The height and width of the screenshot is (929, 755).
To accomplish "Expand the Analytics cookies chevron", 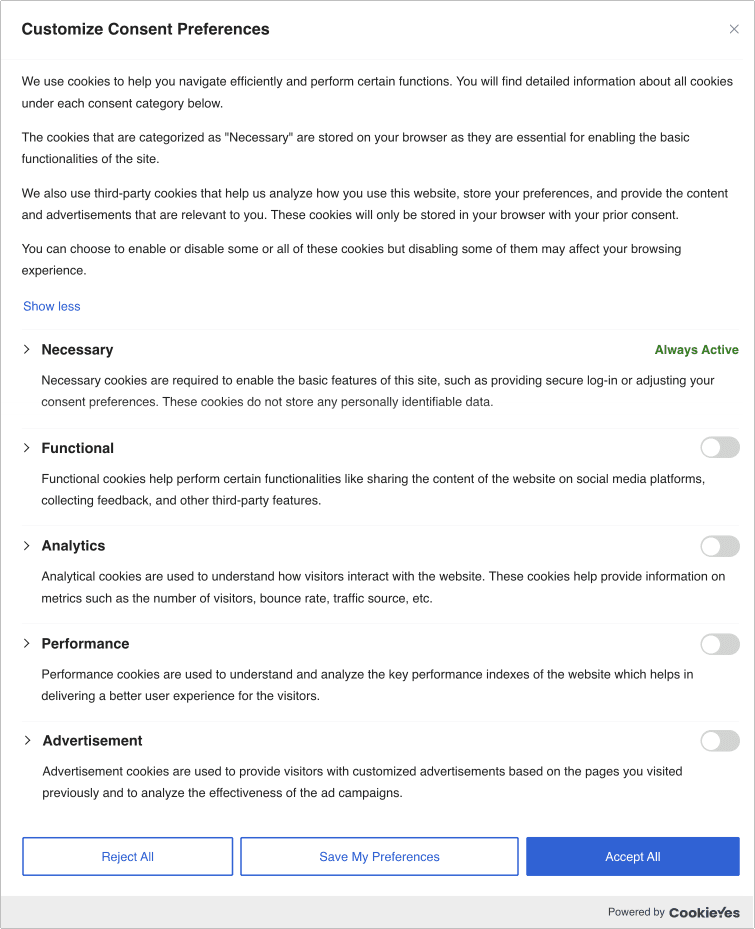I will coord(26,546).
